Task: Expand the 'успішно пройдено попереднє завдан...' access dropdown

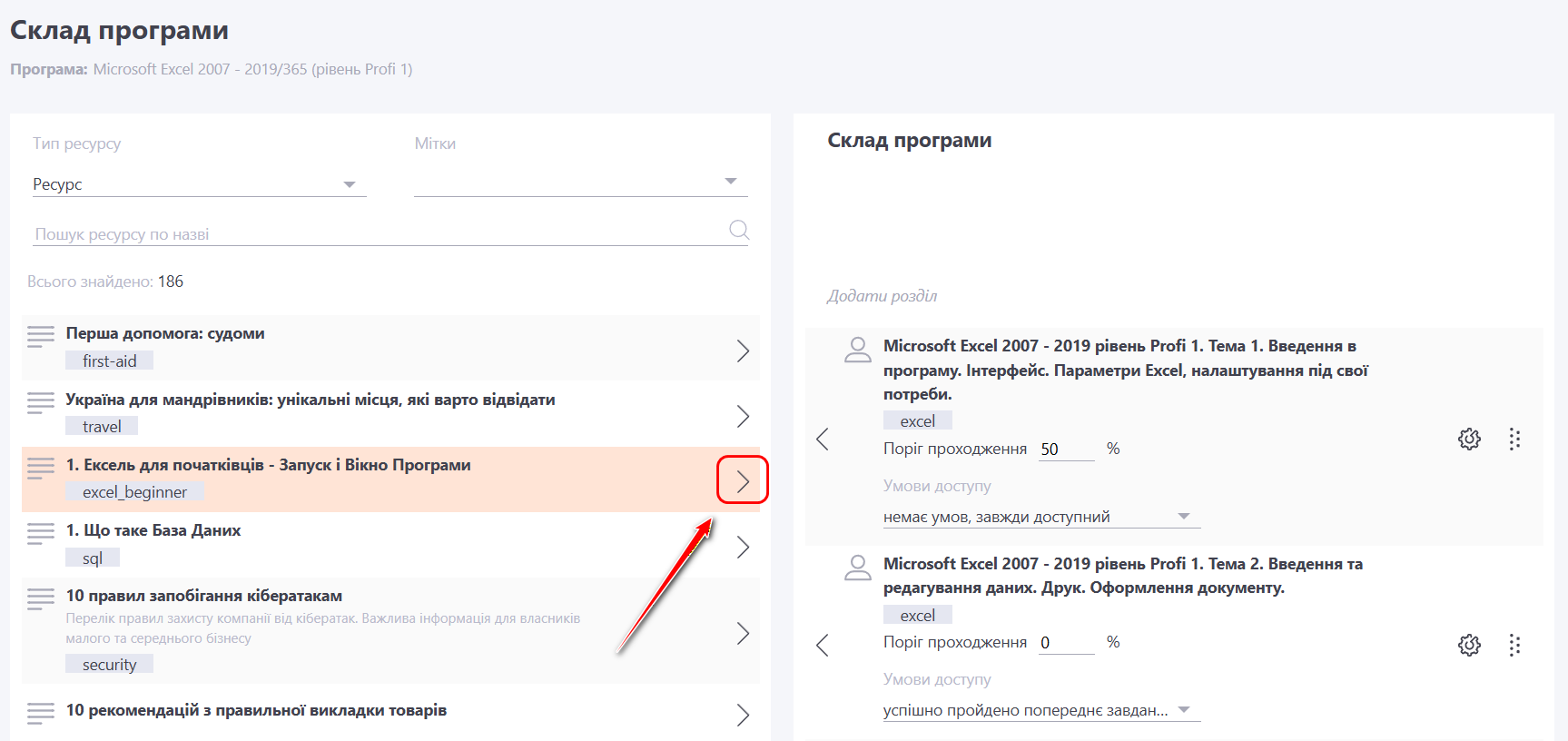Action: point(1040,710)
